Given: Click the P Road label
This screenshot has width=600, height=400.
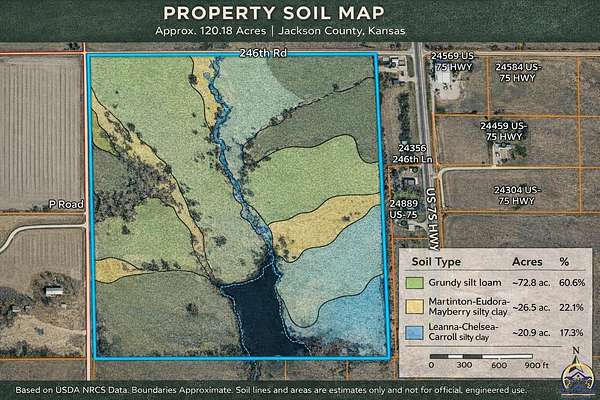Looking at the screenshot, I should tap(64, 204).
